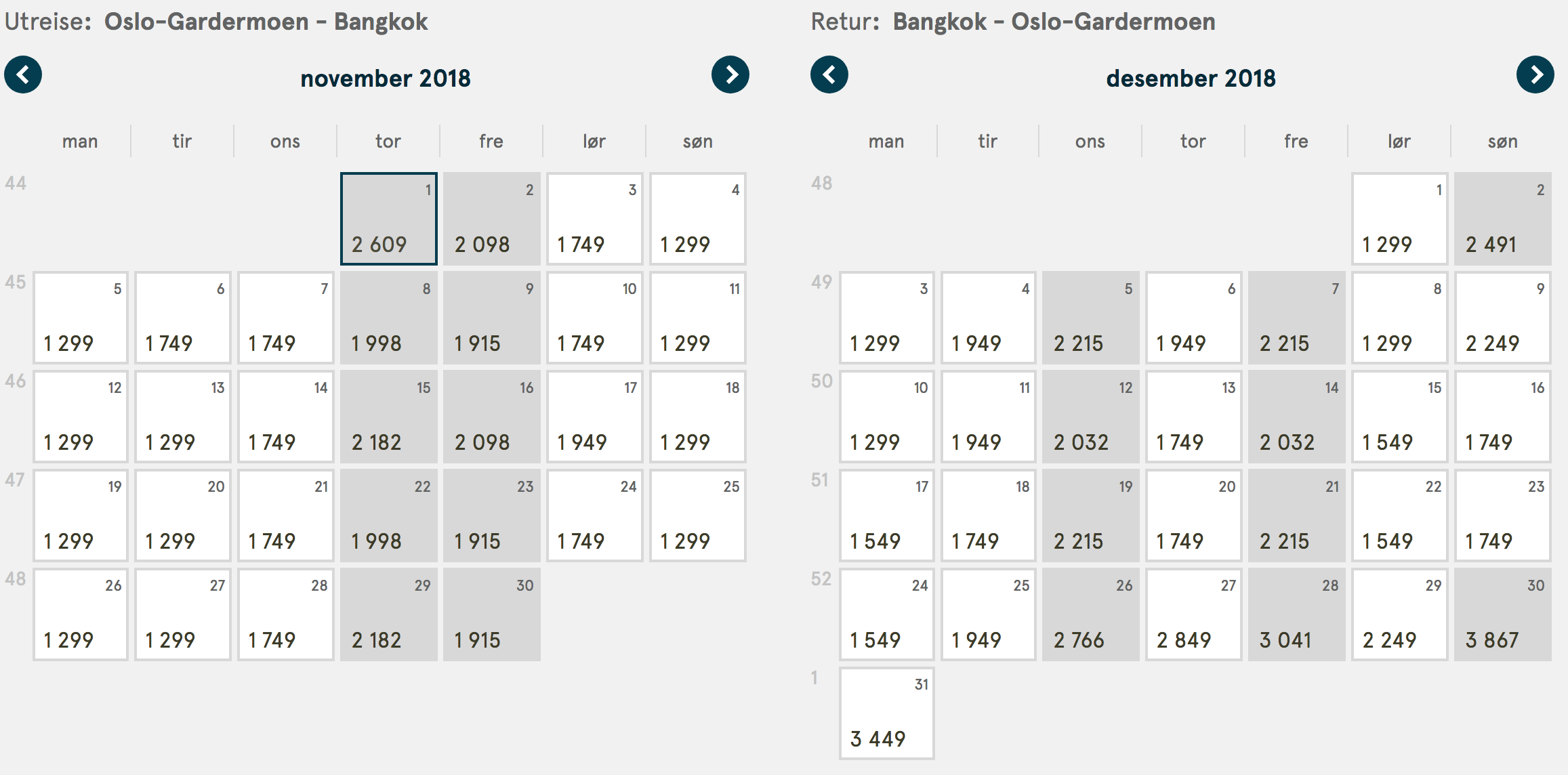Image resolution: width=1568 pixels, height=775 pixels.
Task: Pick November 9 fare 1 915
Action: coord(492,318)
